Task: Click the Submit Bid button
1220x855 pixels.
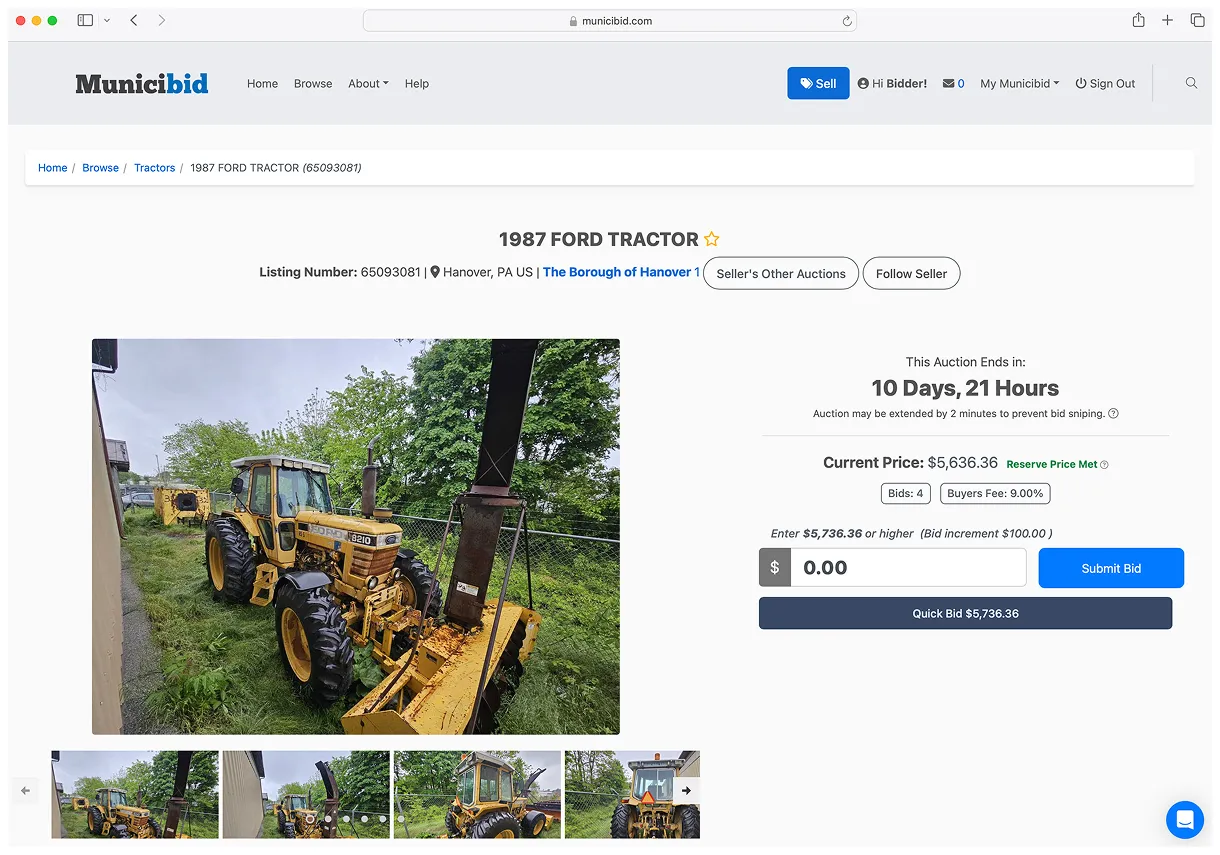Action: (x=1111, y=568)
